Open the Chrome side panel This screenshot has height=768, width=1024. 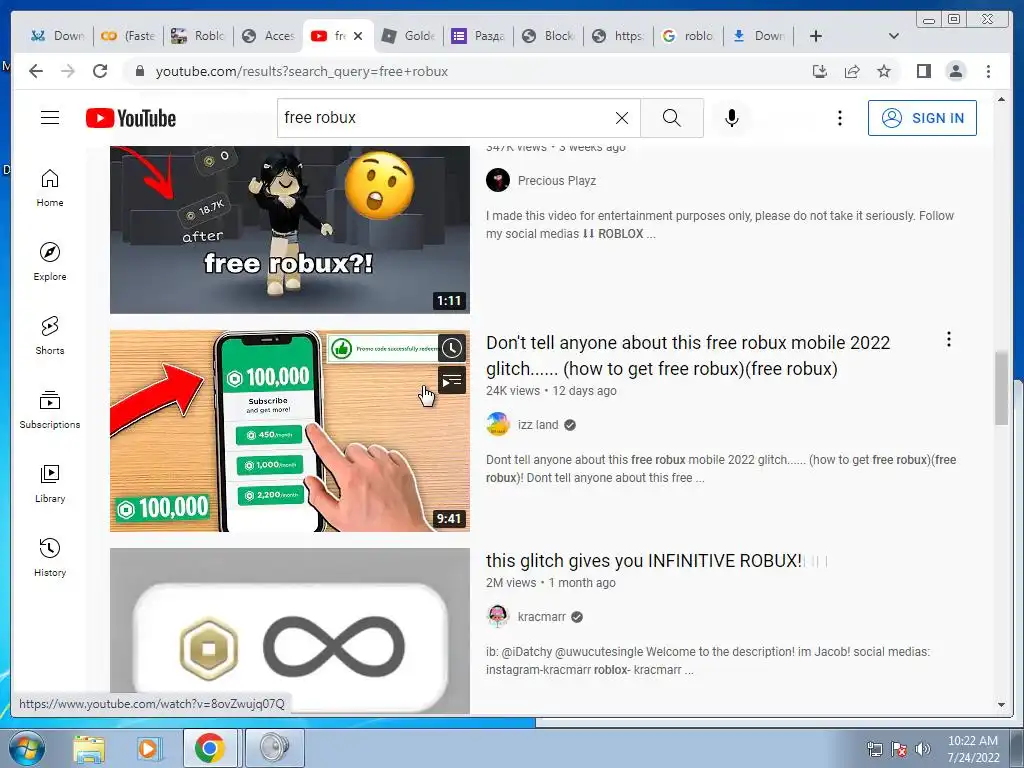(923, 71)
